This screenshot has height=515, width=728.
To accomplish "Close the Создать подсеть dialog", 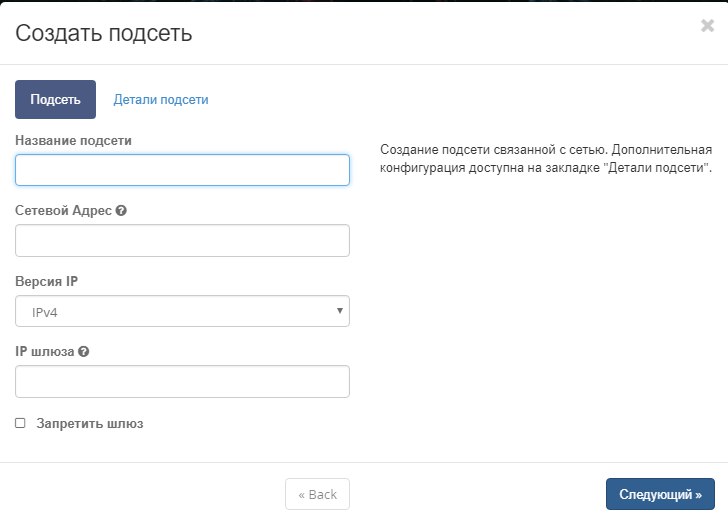I will 707,26.
